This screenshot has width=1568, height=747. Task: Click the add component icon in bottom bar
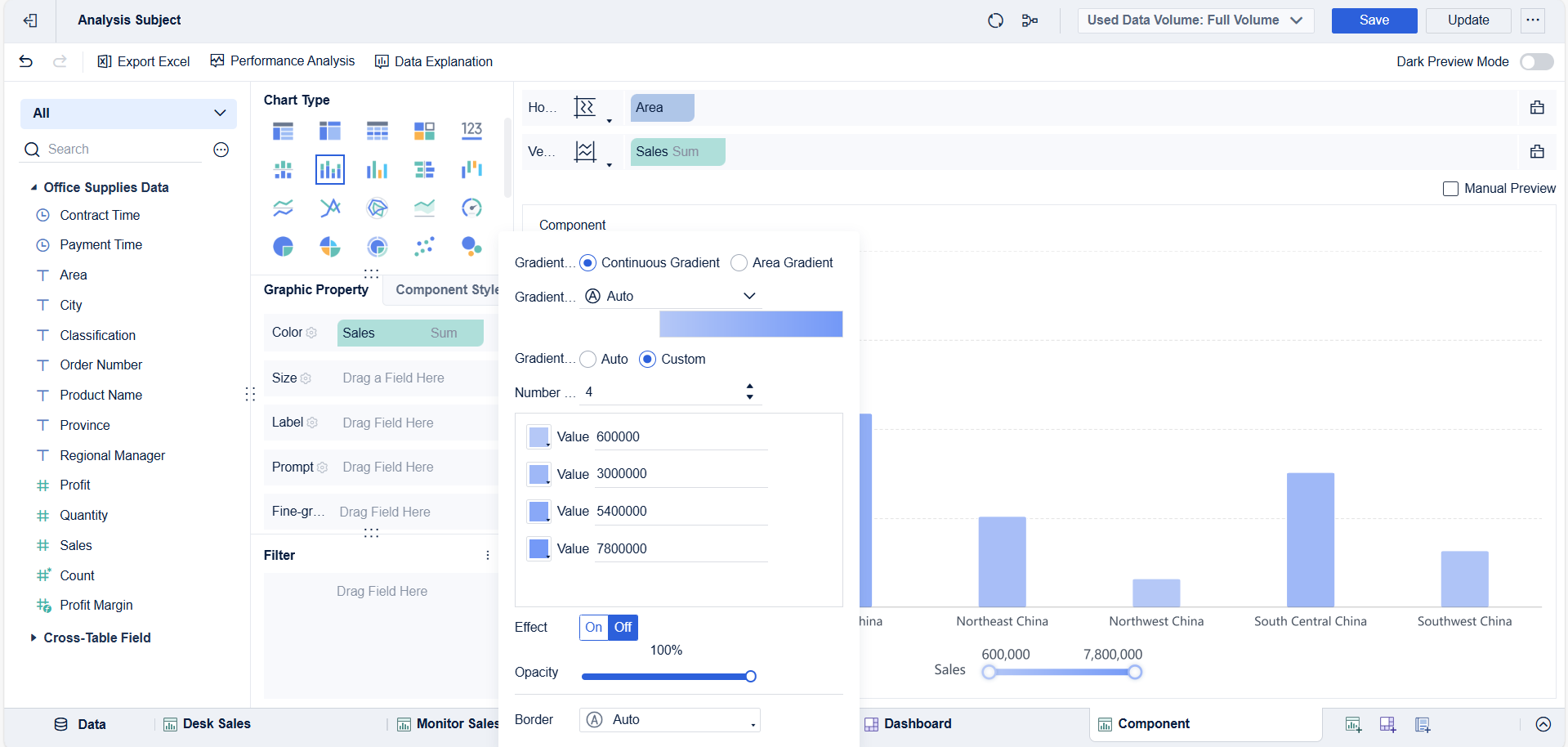(x=1353, y=724)
